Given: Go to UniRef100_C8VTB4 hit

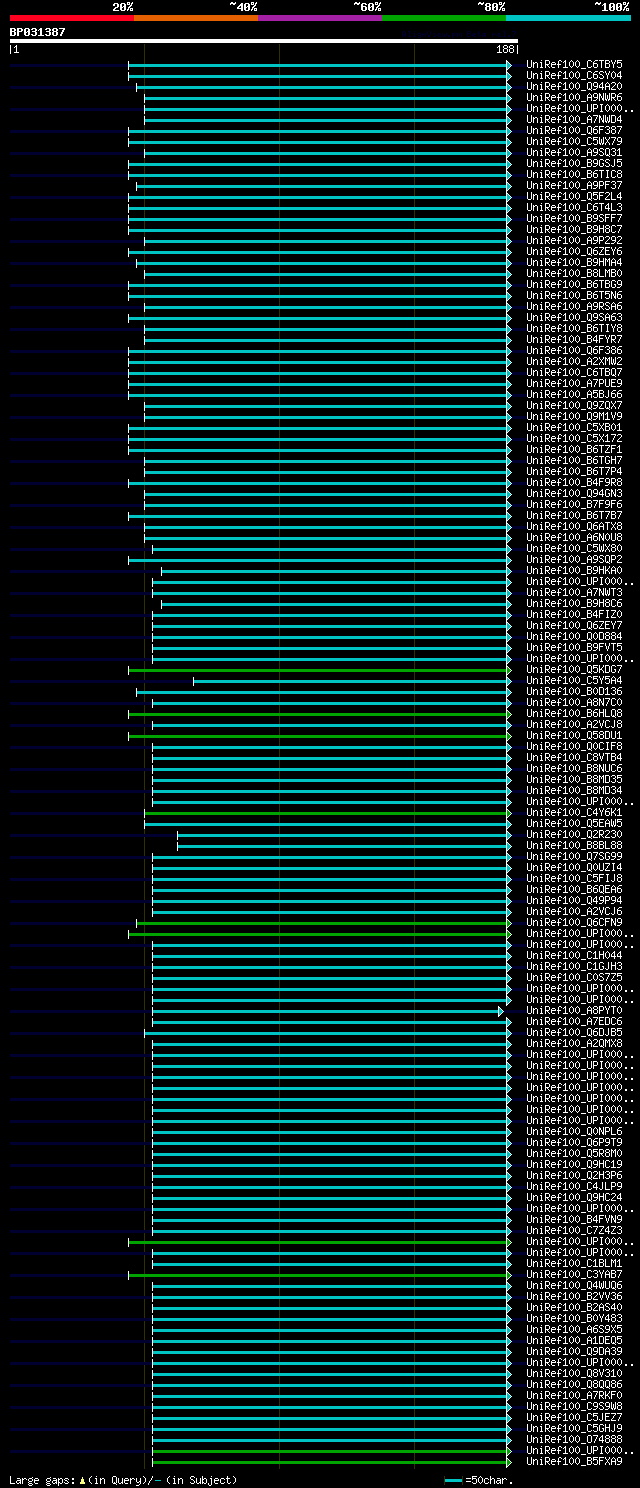Looking at the screenshot, I should click(x=574, y=758).
